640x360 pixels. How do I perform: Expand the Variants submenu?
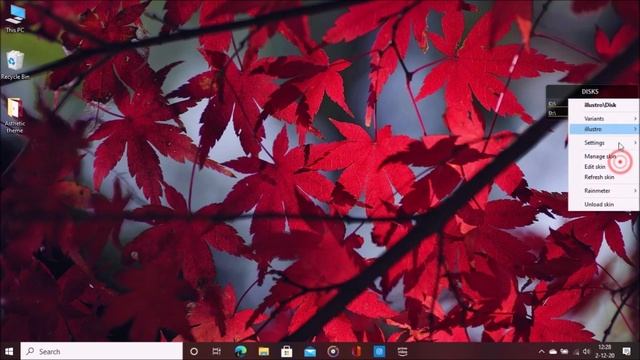(x=604, y=118)
